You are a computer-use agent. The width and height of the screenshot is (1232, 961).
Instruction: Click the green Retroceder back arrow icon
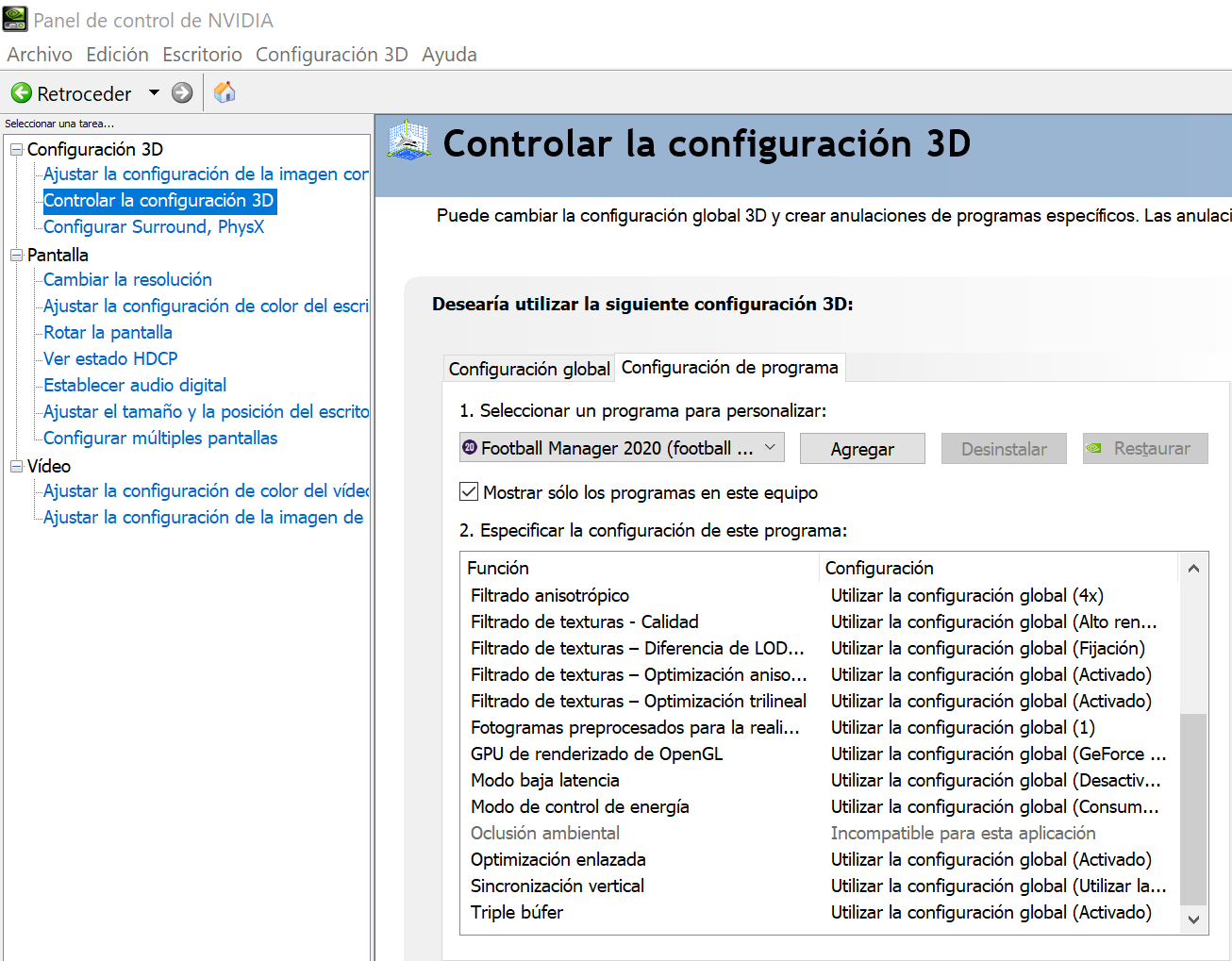[22, 92]
